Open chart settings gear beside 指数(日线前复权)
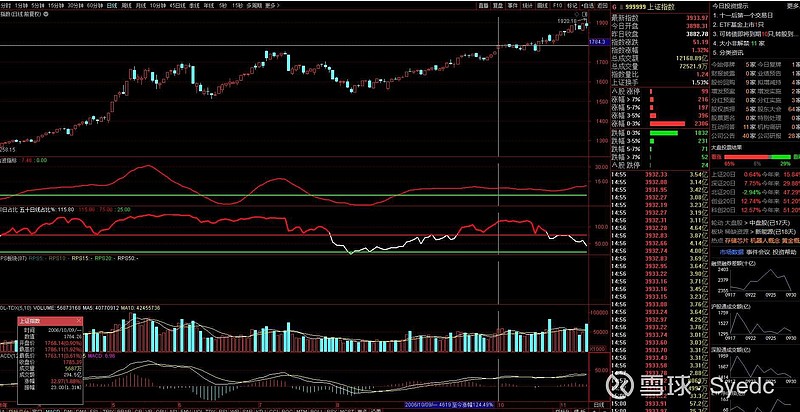Image resolution: width=800 pixels, height=412 pixels. coord(46,13)
